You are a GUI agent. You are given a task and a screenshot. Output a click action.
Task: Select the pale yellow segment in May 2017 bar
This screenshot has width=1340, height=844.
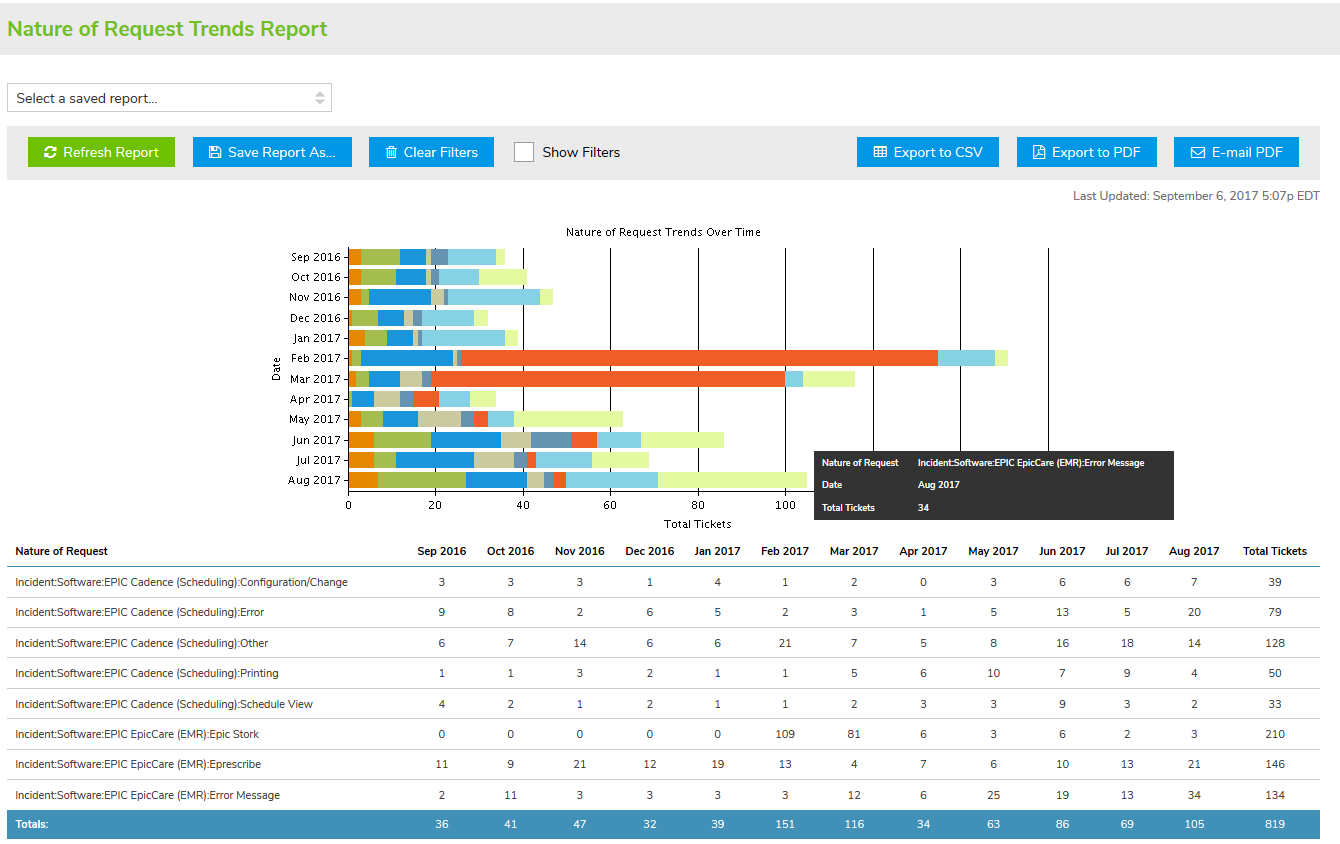568,419
